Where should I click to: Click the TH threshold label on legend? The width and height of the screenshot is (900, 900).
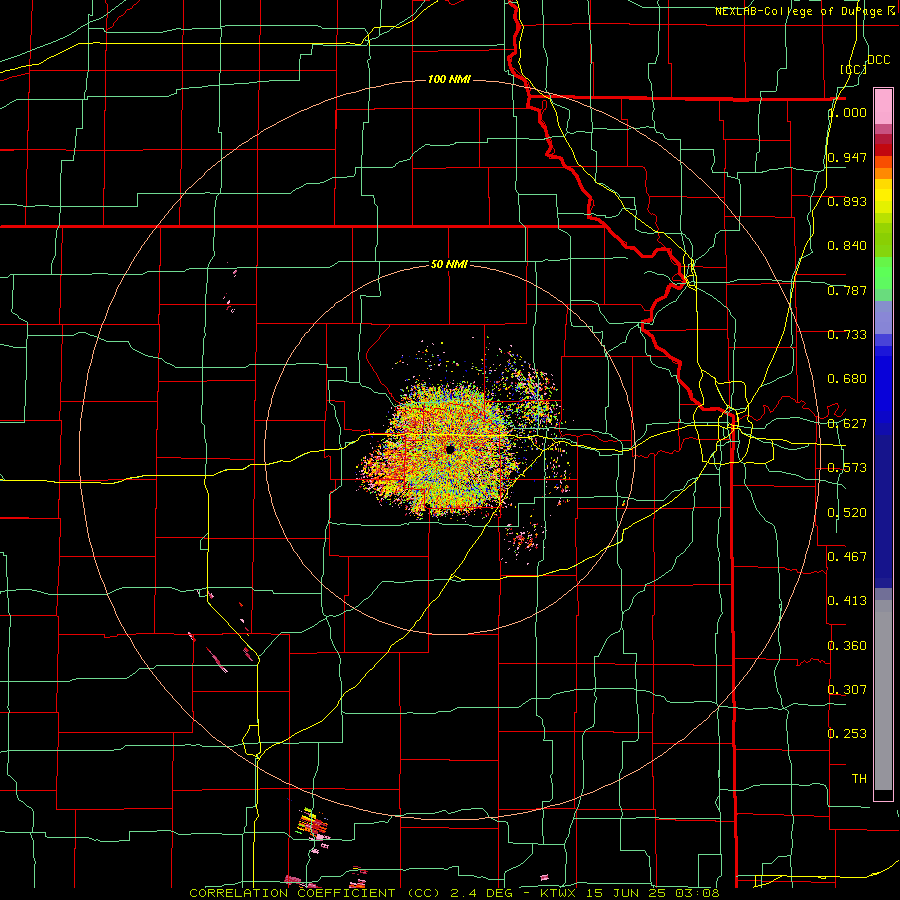coord(859,778)
